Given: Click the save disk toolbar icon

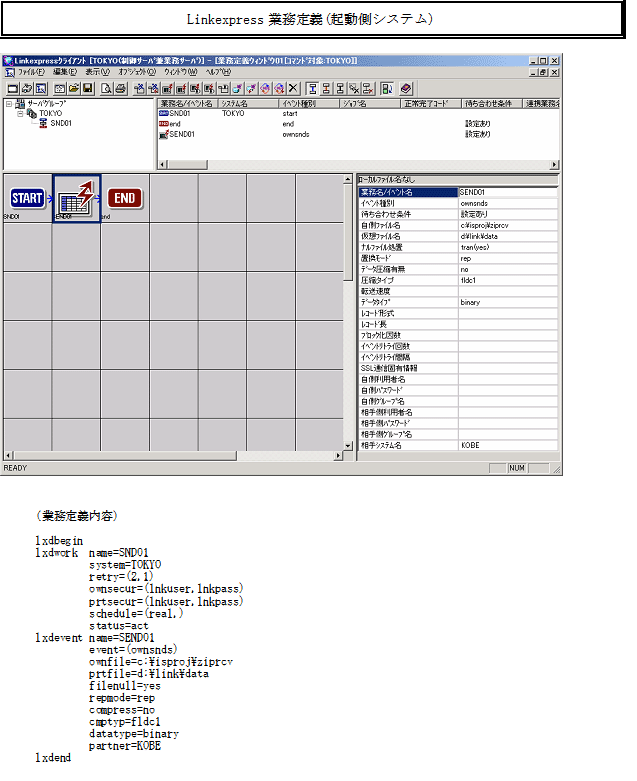Looking at the screenshot, I should (x=87, y=88).
